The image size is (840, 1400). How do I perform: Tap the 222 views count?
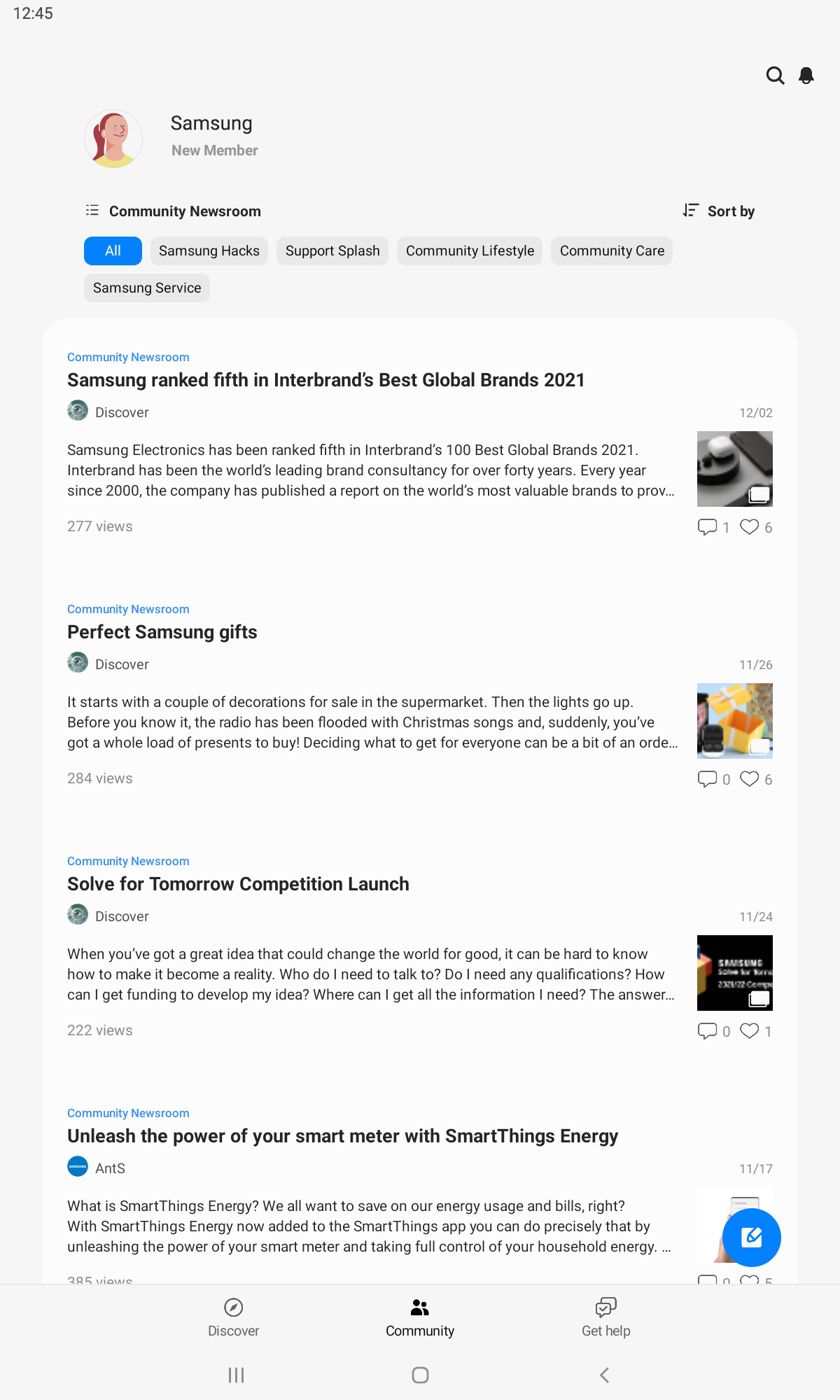pyautogui.click(x=100, y=1030)
